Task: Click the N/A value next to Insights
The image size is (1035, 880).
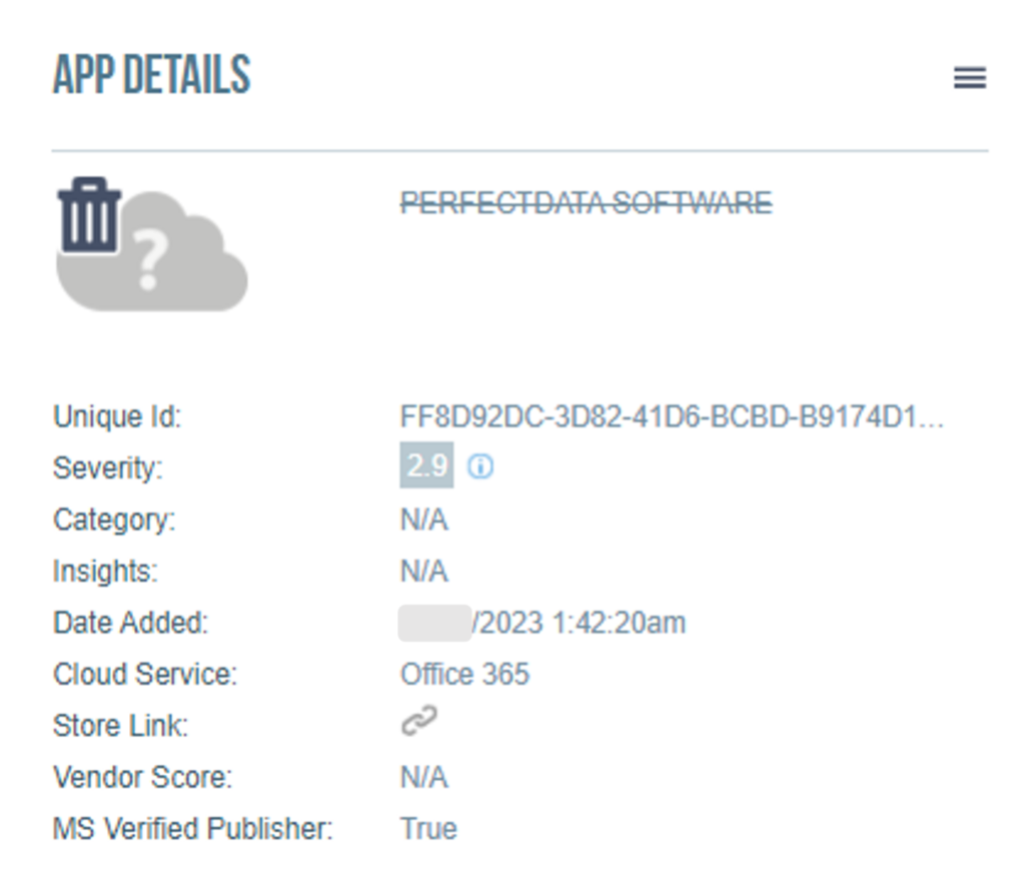Action: 424,572
